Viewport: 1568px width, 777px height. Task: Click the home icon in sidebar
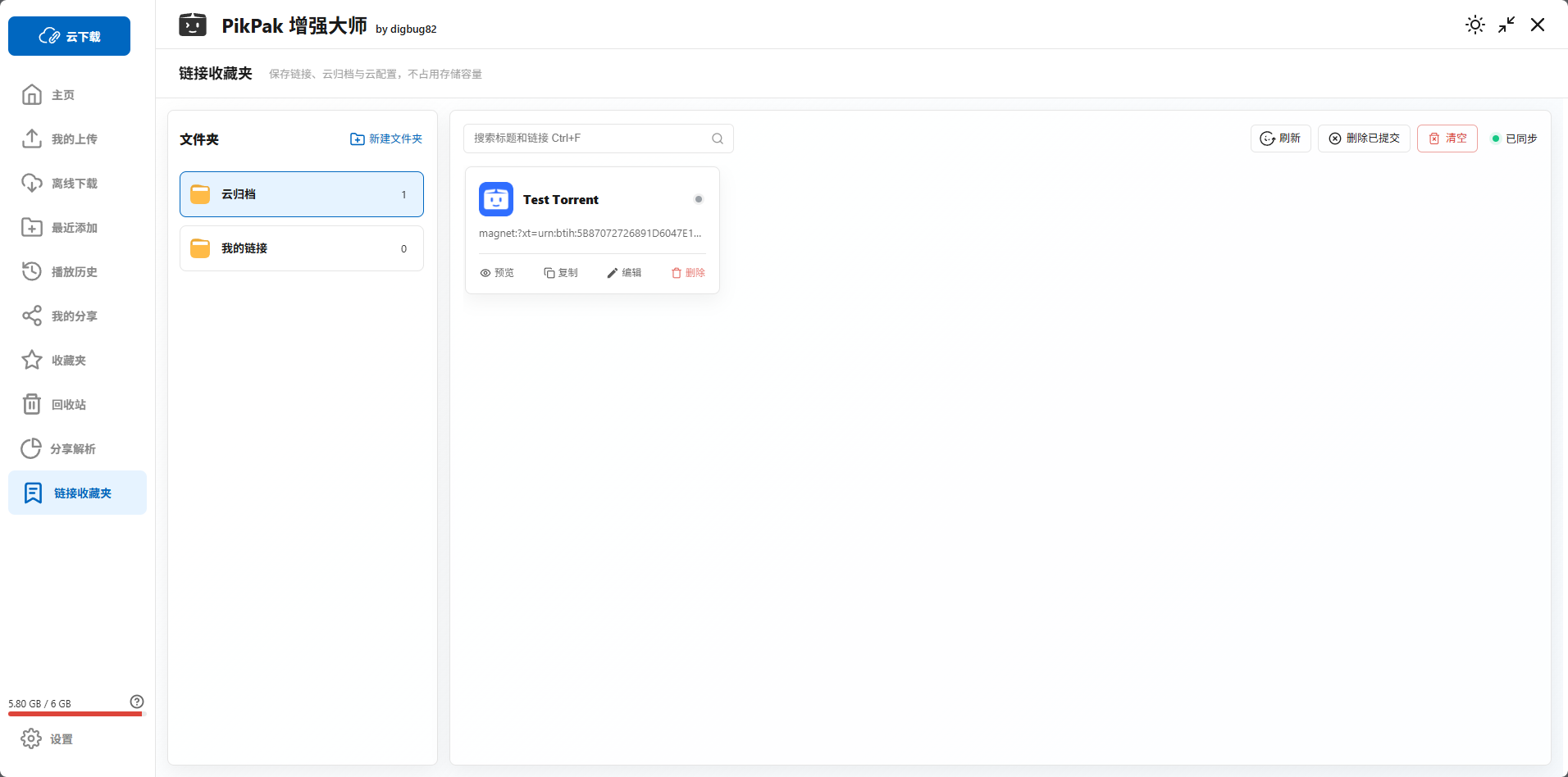click(x=32, y=95)
